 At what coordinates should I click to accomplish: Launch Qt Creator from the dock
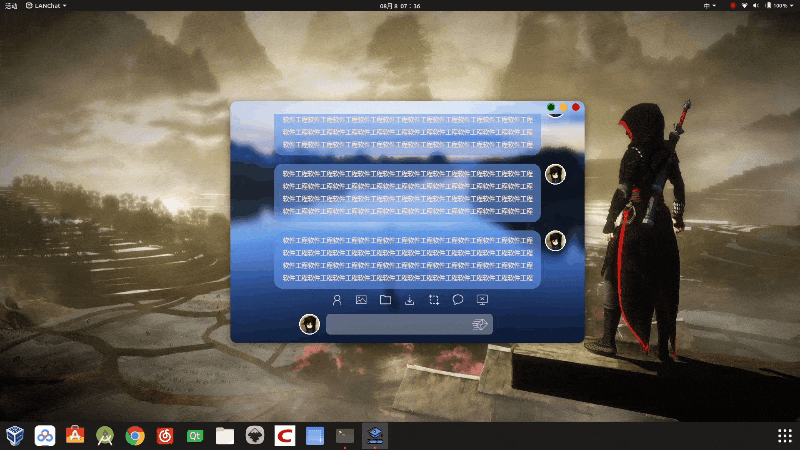(195, 436)
